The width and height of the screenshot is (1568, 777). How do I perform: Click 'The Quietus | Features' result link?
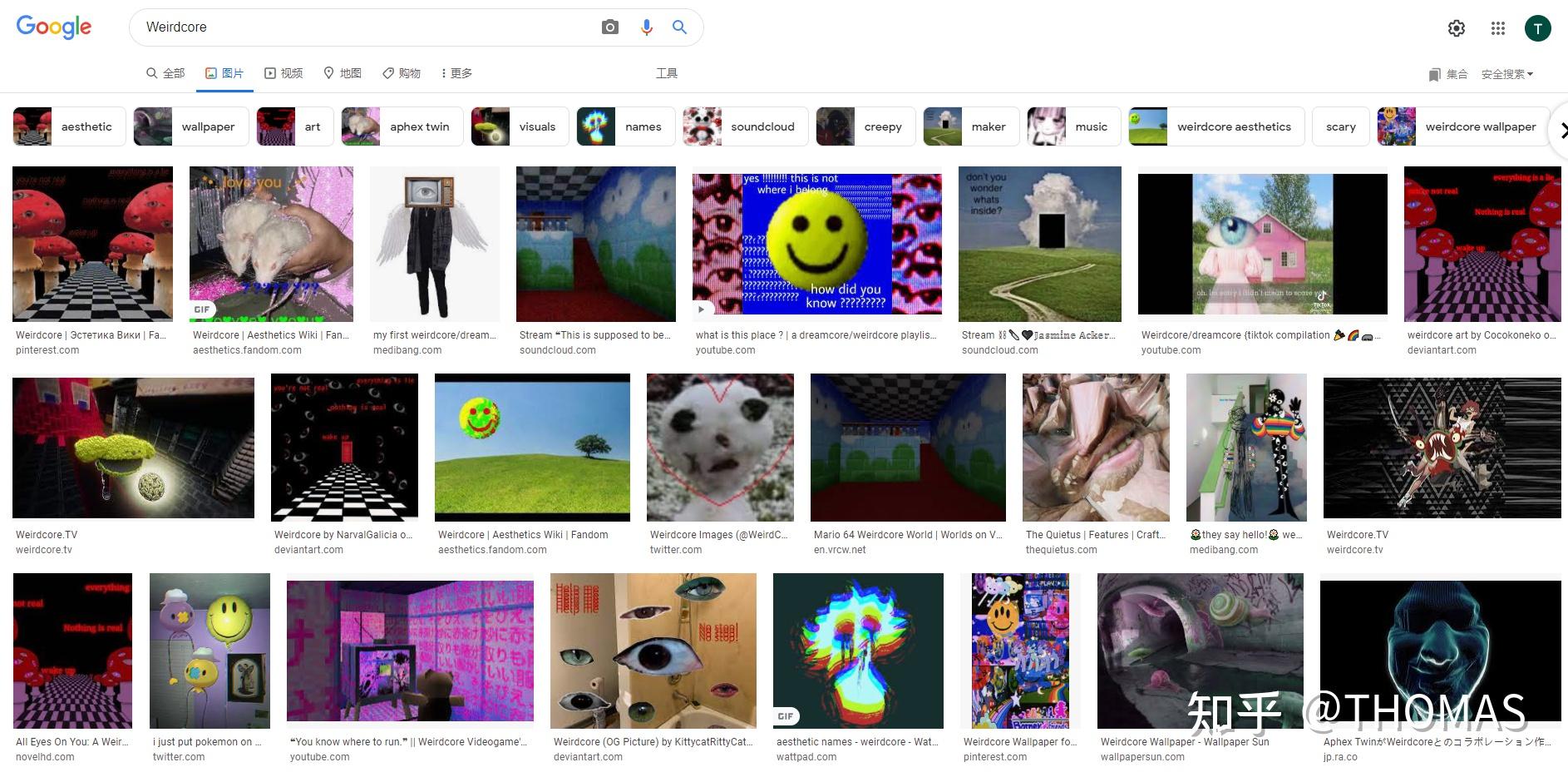click(x=1096, y=535)
